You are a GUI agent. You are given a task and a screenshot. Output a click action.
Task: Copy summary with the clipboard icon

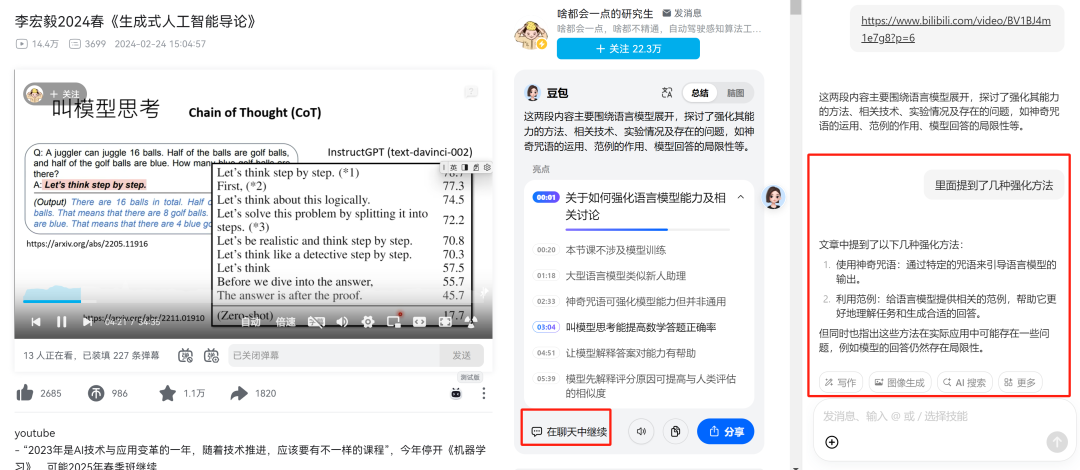676,431
